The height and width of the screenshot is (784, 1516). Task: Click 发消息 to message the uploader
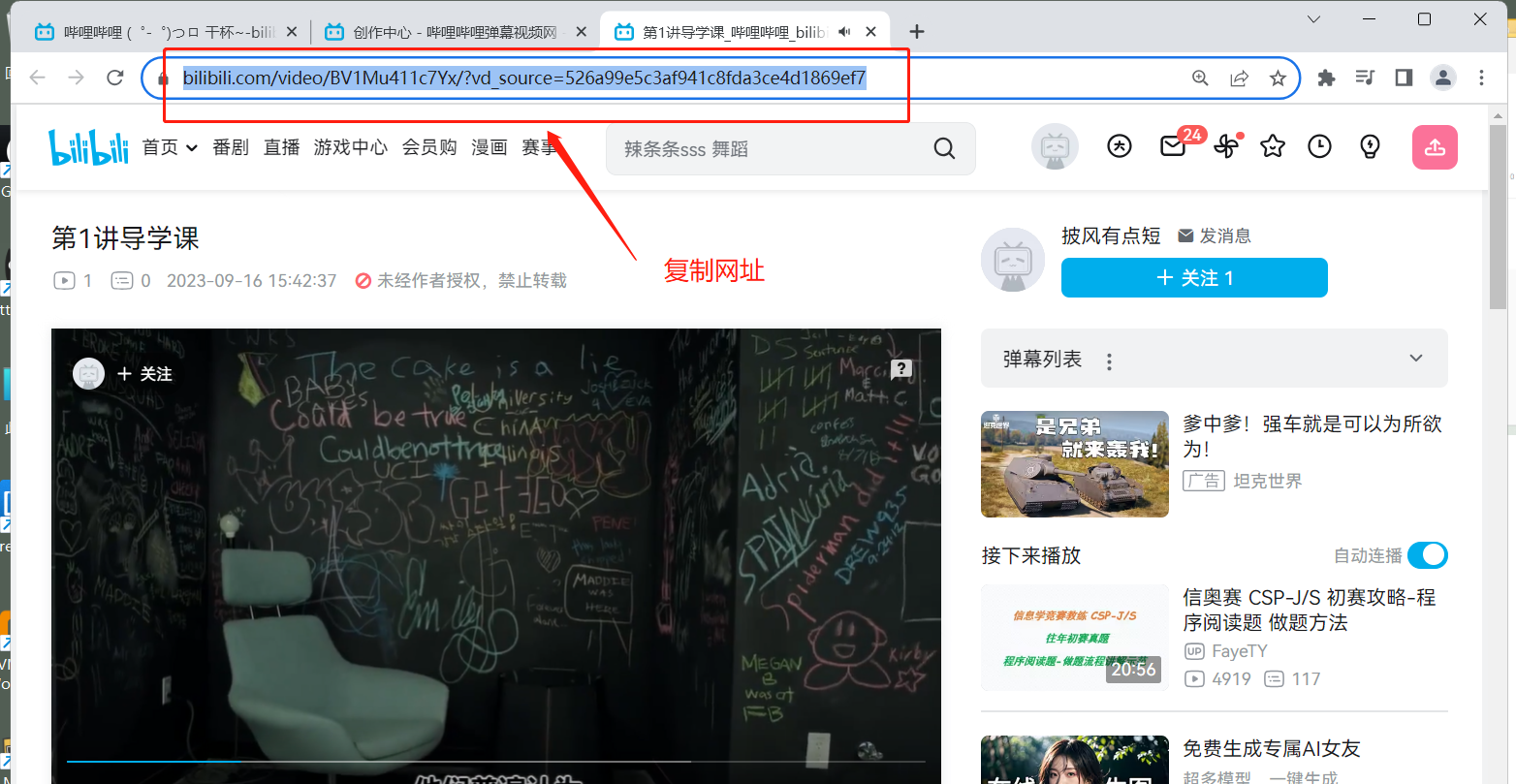click(x=1215, y=235)
